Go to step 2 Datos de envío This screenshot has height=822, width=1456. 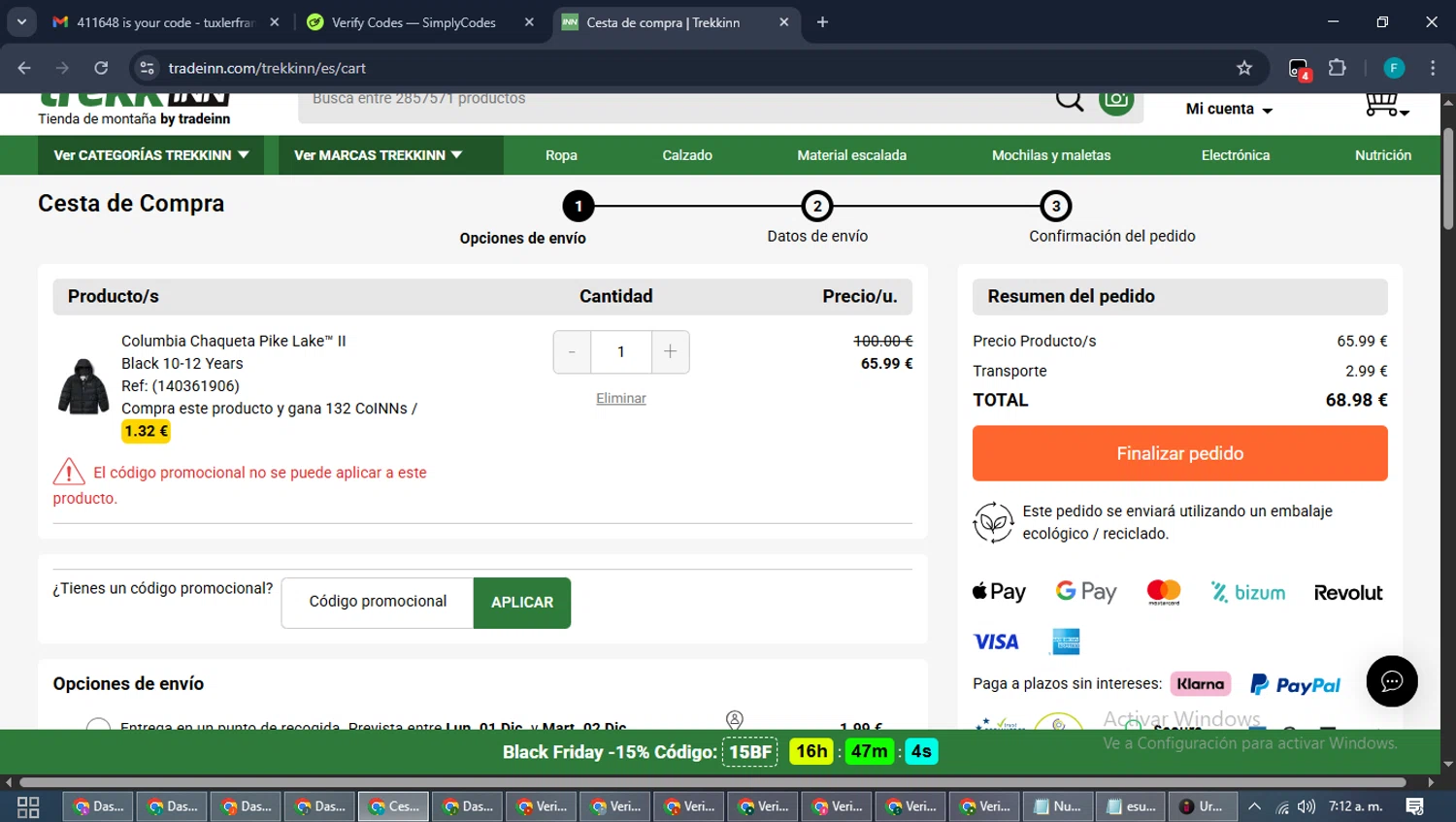point(817,206)
